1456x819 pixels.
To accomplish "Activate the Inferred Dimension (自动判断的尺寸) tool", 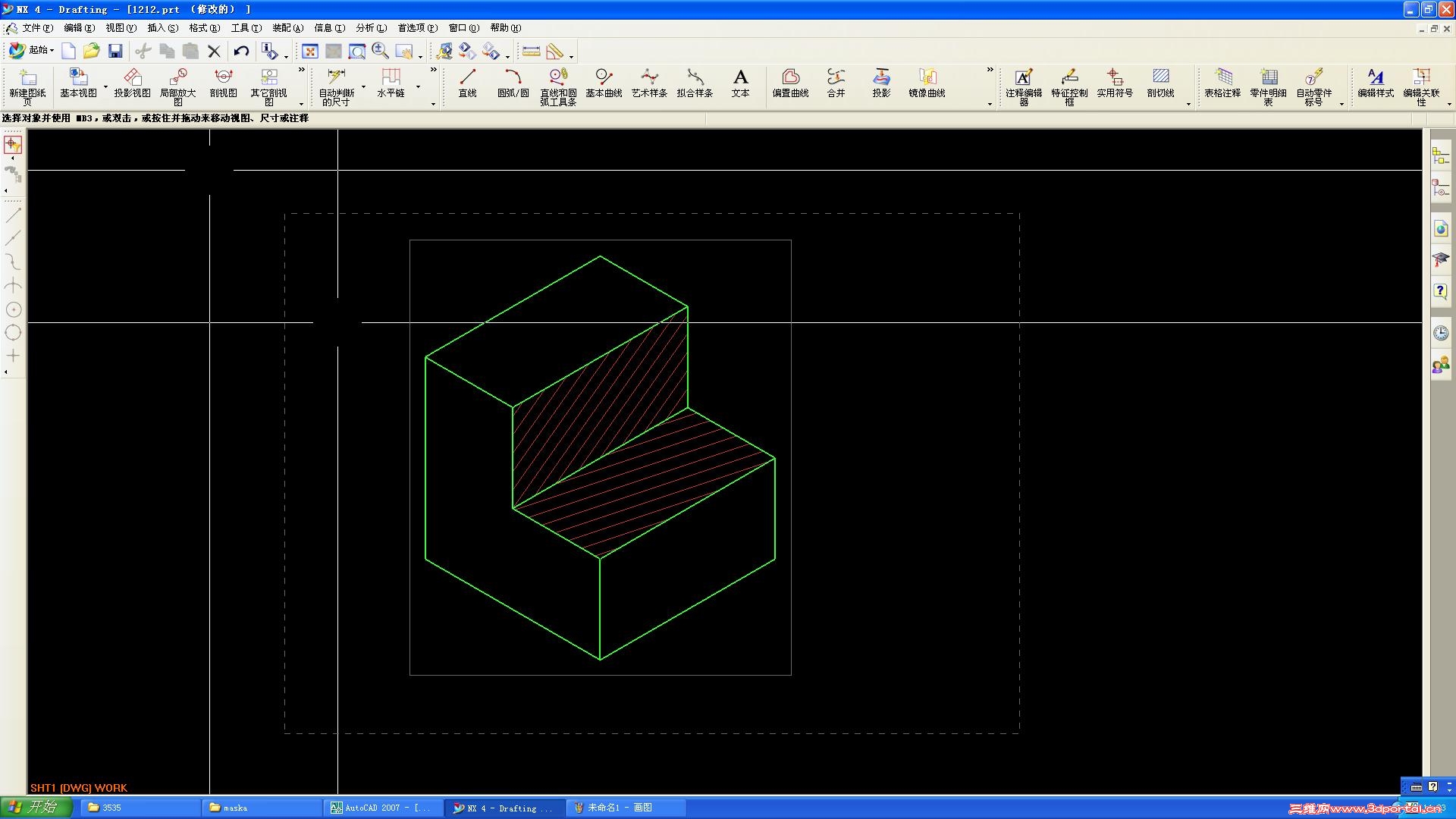I will (336, 86).
